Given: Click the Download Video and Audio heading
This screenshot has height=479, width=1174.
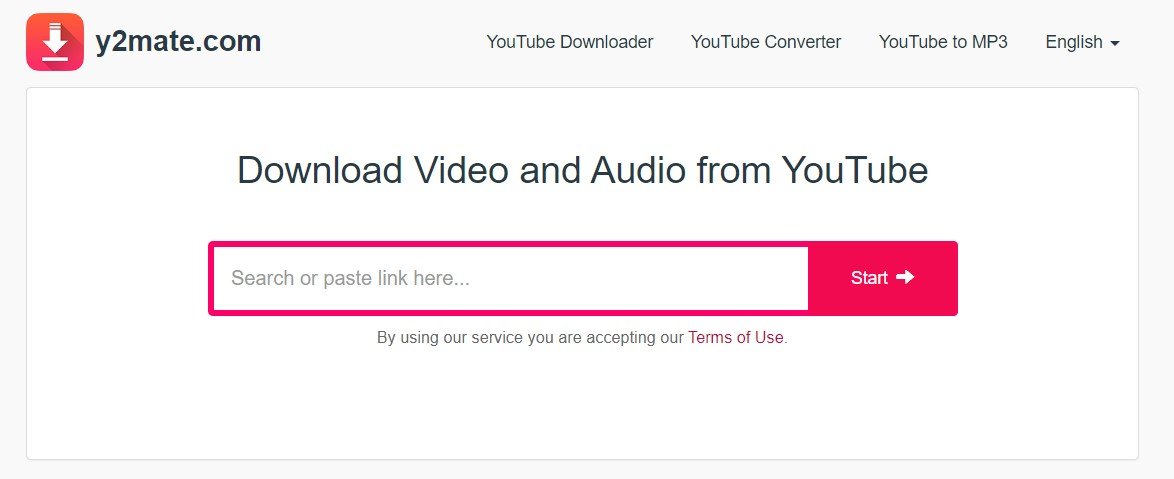Looking at the screenshot, I should tap(583, 171).
